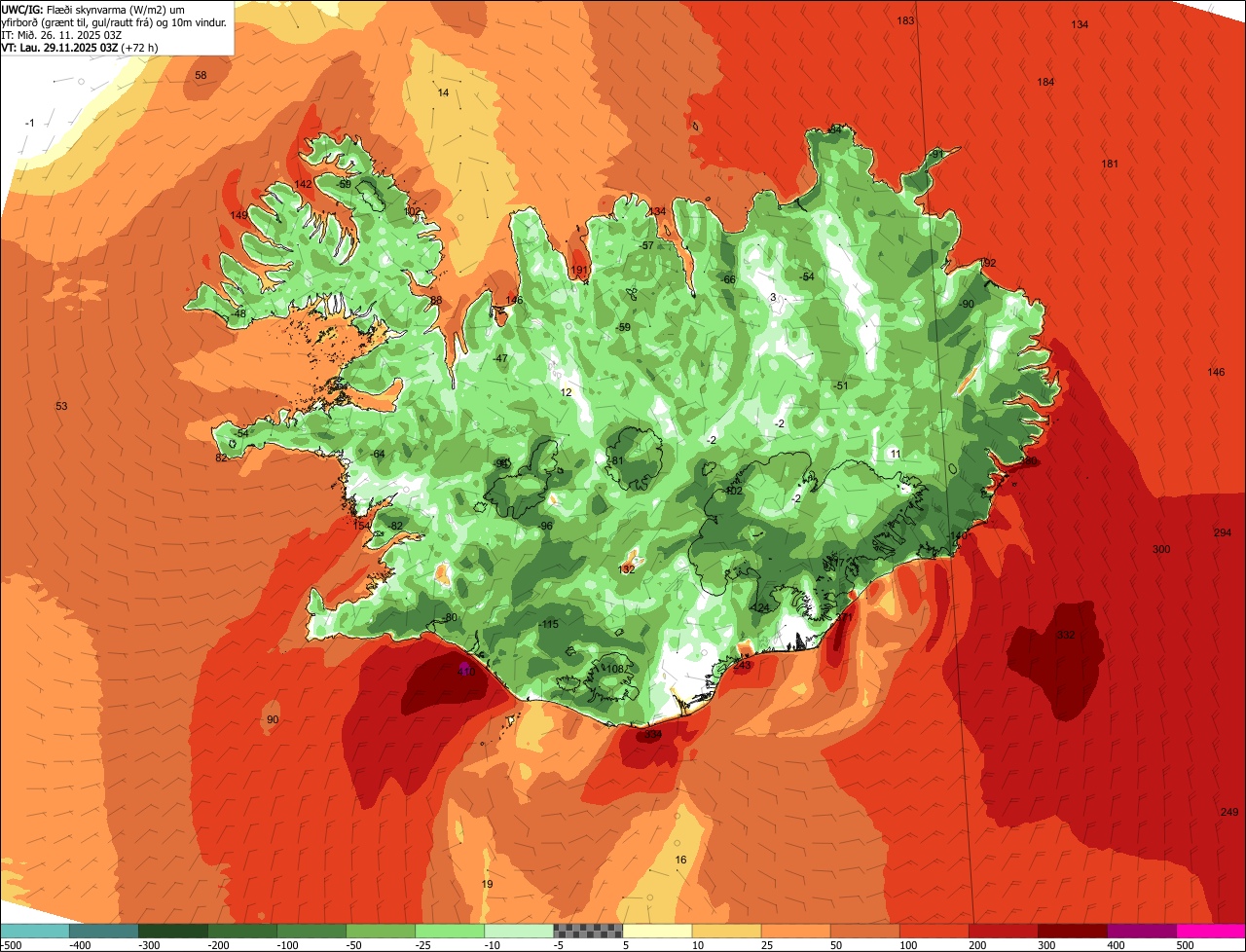Screen dimensions: 1246x952
Task: Click the legend swatch between -400 and -300
Action: click(x=103, y=931)
